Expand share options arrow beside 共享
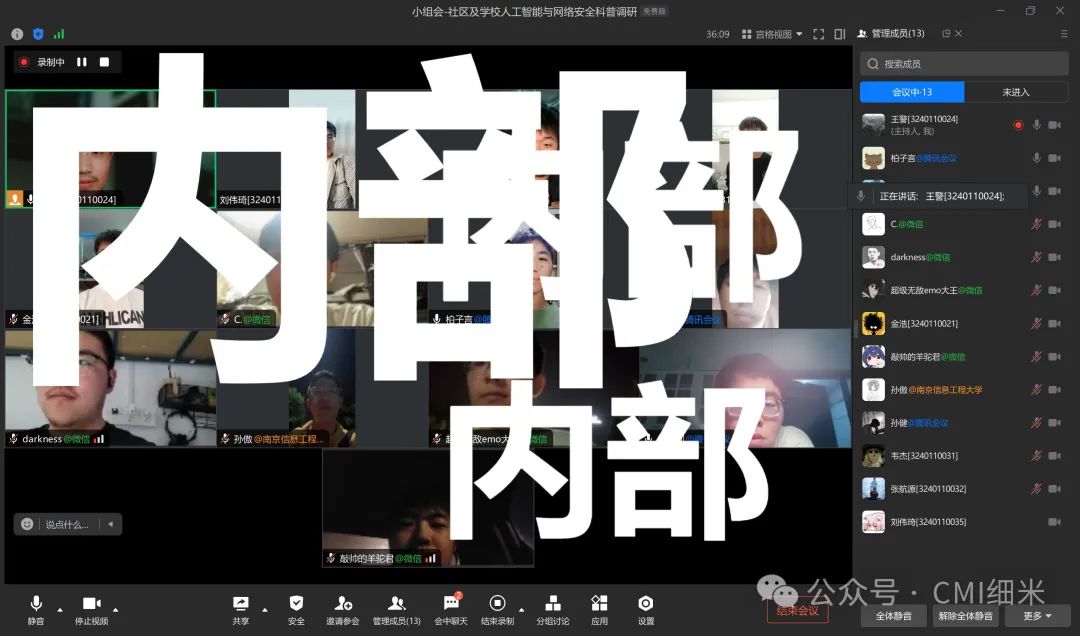 click(264, 610)
